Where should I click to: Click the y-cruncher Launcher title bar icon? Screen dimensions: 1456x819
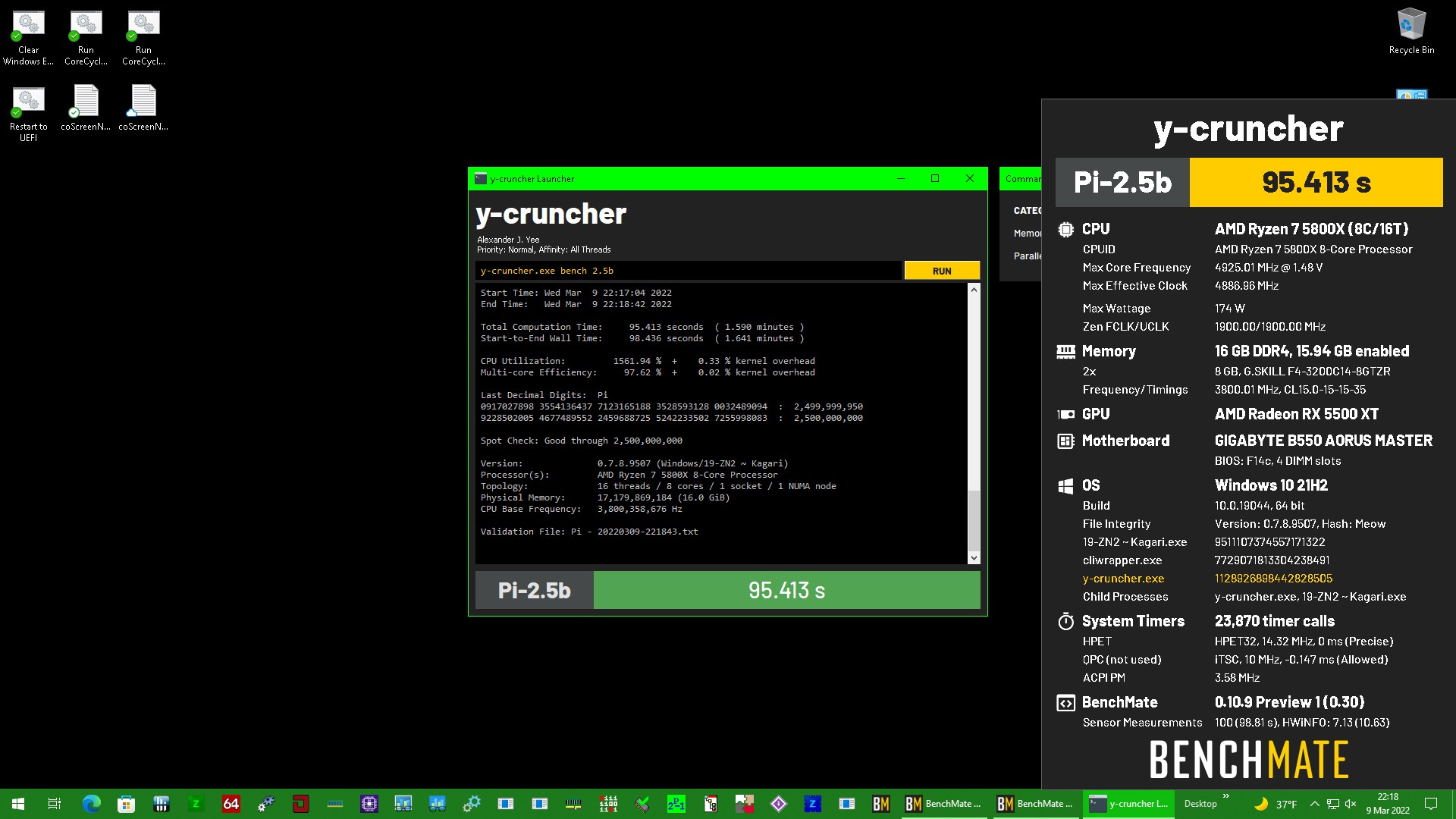click(480, 179)
